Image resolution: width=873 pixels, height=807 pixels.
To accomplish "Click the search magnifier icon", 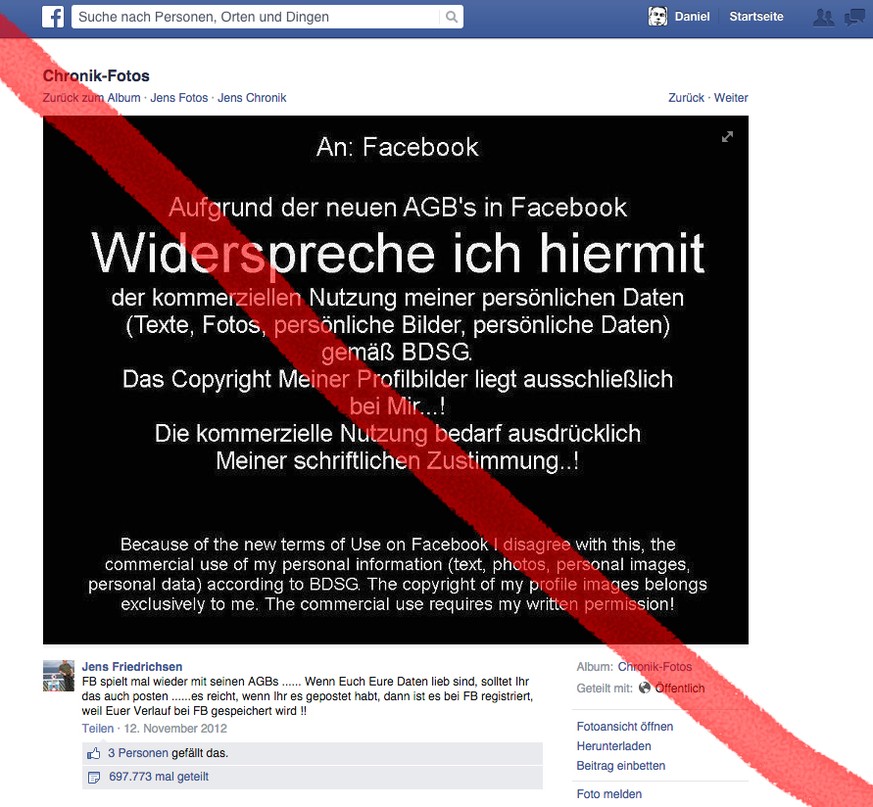I will (x=452, y=17).
